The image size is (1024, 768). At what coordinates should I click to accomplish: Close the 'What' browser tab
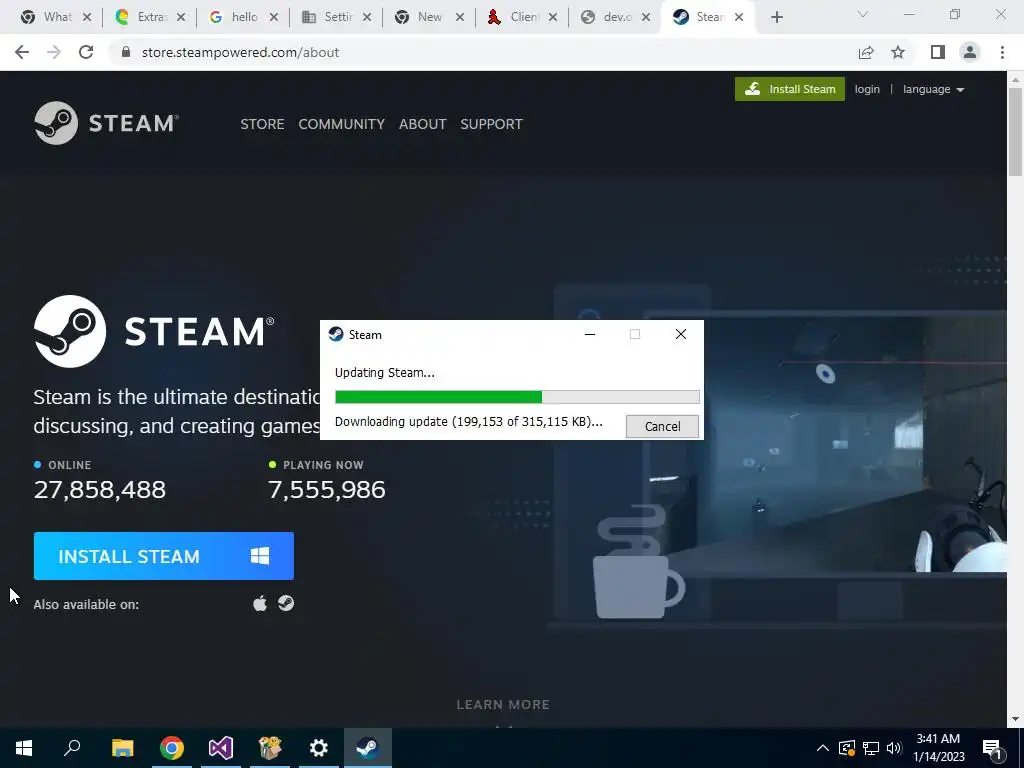(x=87, y=18)
